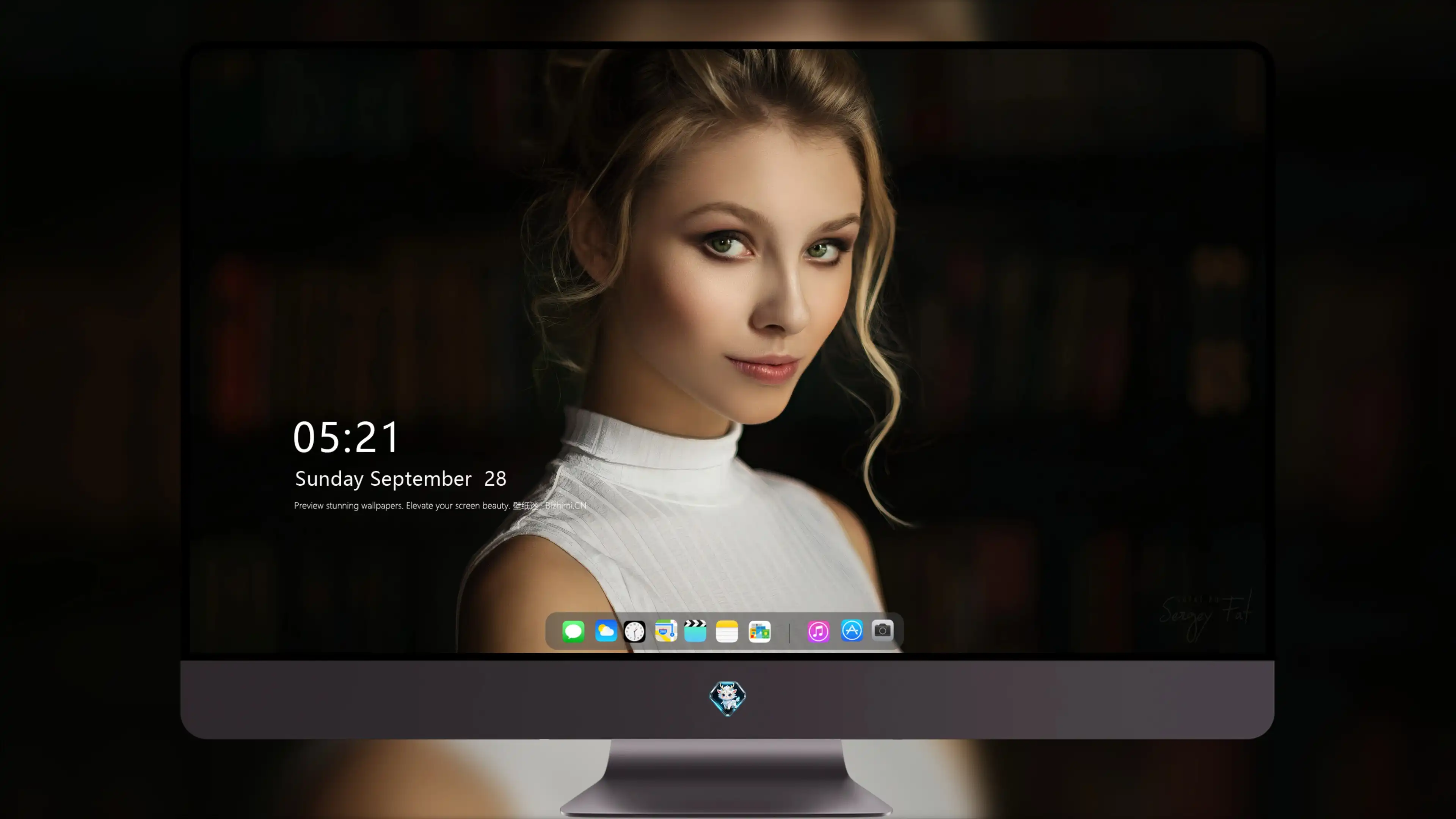
Task: Open the Weather app in dock
Action: click(x=606, y=631)
